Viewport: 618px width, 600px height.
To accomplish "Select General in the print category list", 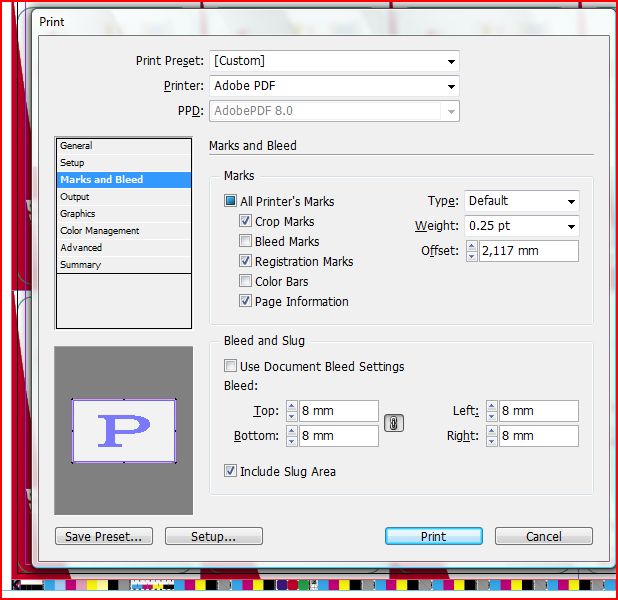I will pyautogui.click(x=124, y=146).
